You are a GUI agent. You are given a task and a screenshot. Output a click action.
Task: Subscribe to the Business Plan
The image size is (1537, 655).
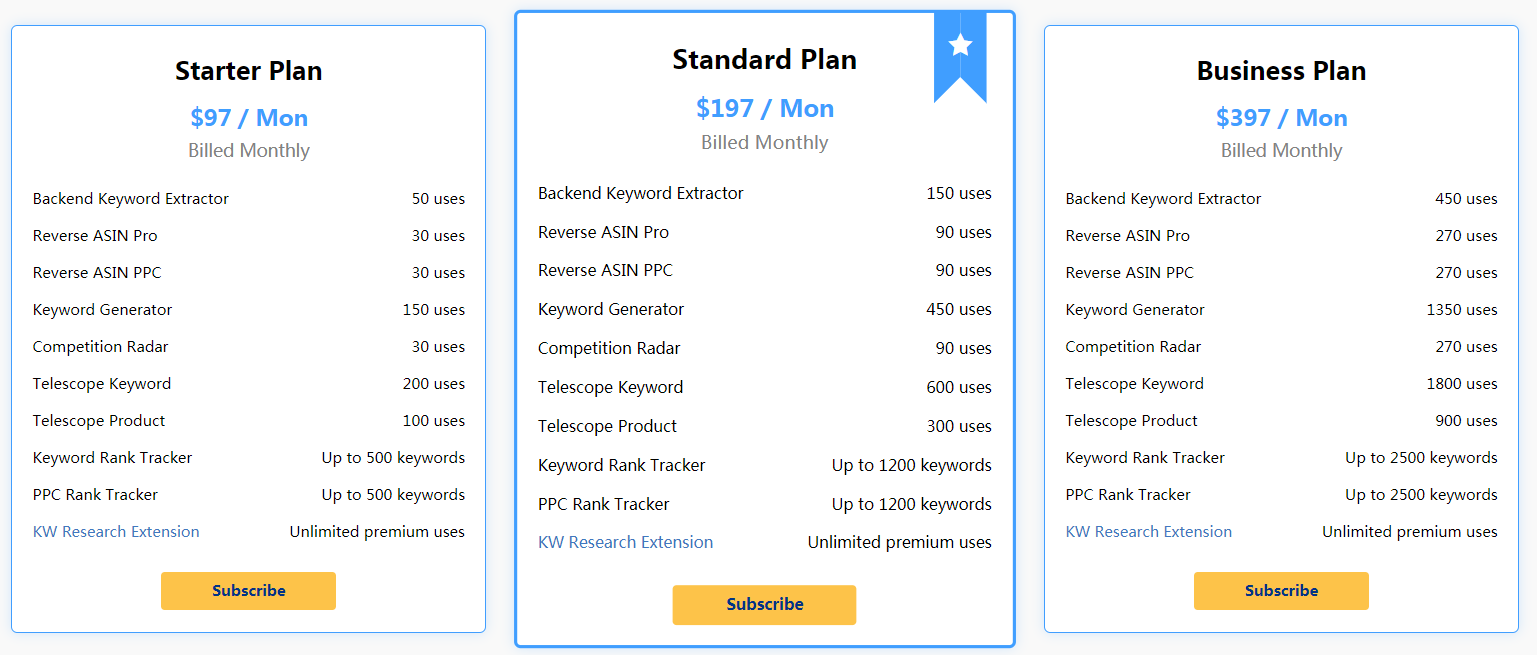(x=1281, y=591)
